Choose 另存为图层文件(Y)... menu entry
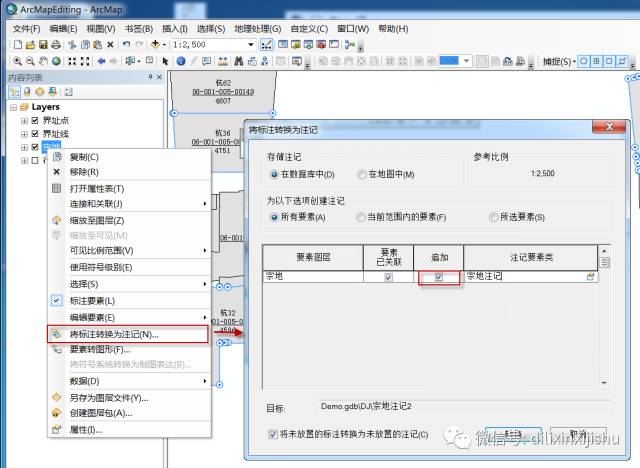The image size is (640, 468). tap(129, 398)
